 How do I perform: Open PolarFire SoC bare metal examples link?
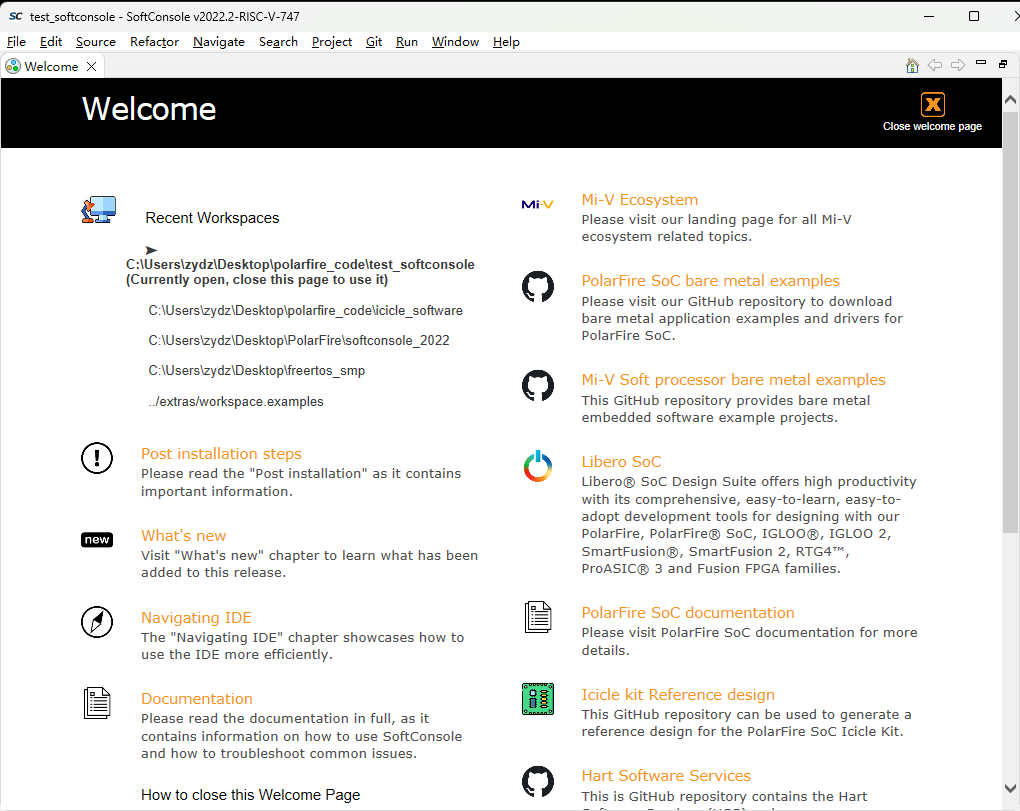pyautogui.click(x=710, y=280)
